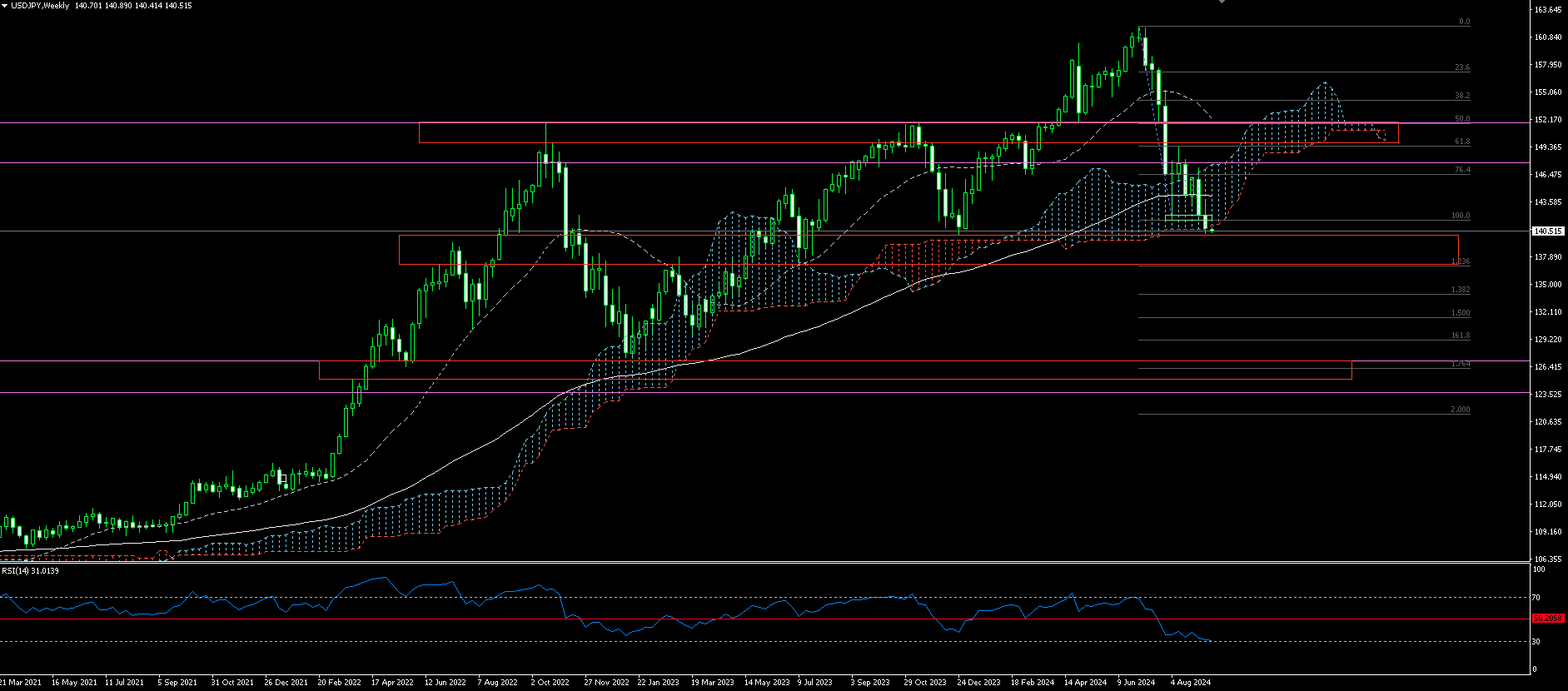Click price axis value 120.635

click(x=1548, y=422)
